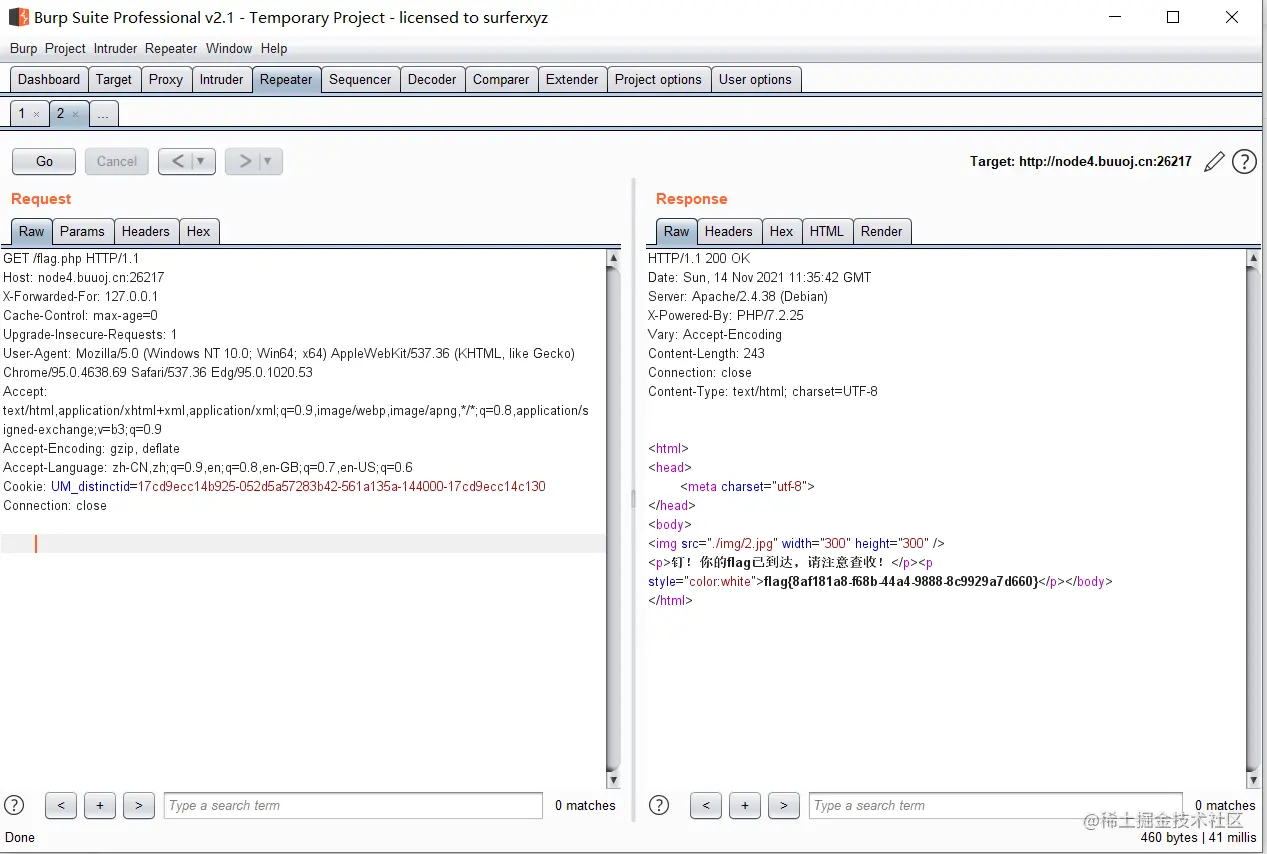Viewport: 1267px width, 854px height.
Task: Send request with Go button
Action: tap(44, 161)
